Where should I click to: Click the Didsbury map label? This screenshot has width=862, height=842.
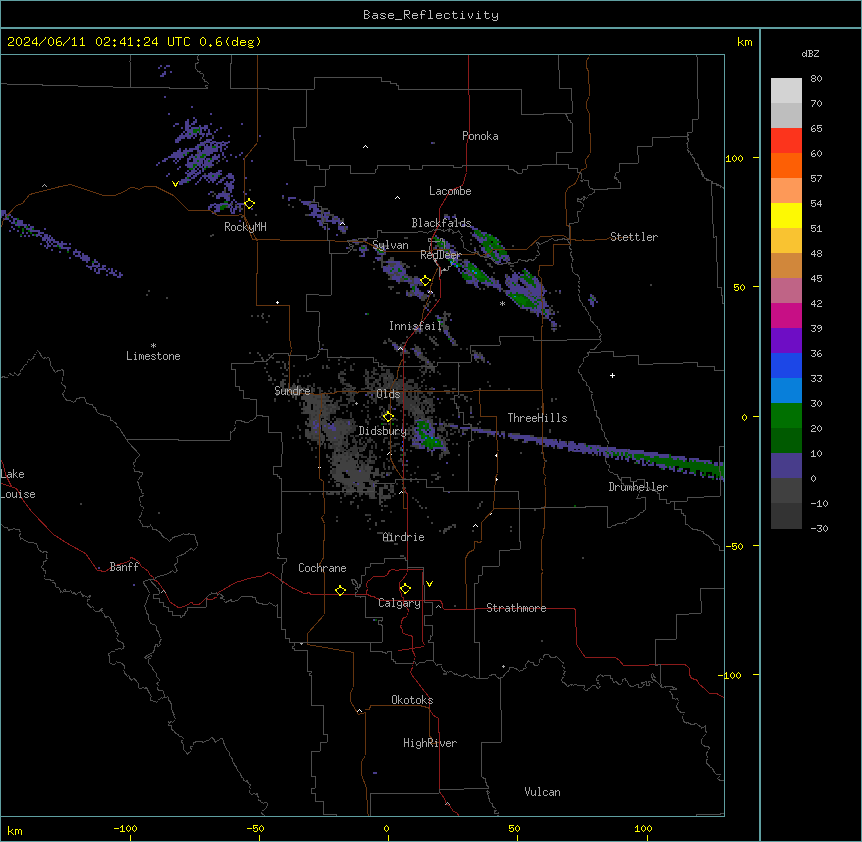point(383,431)
